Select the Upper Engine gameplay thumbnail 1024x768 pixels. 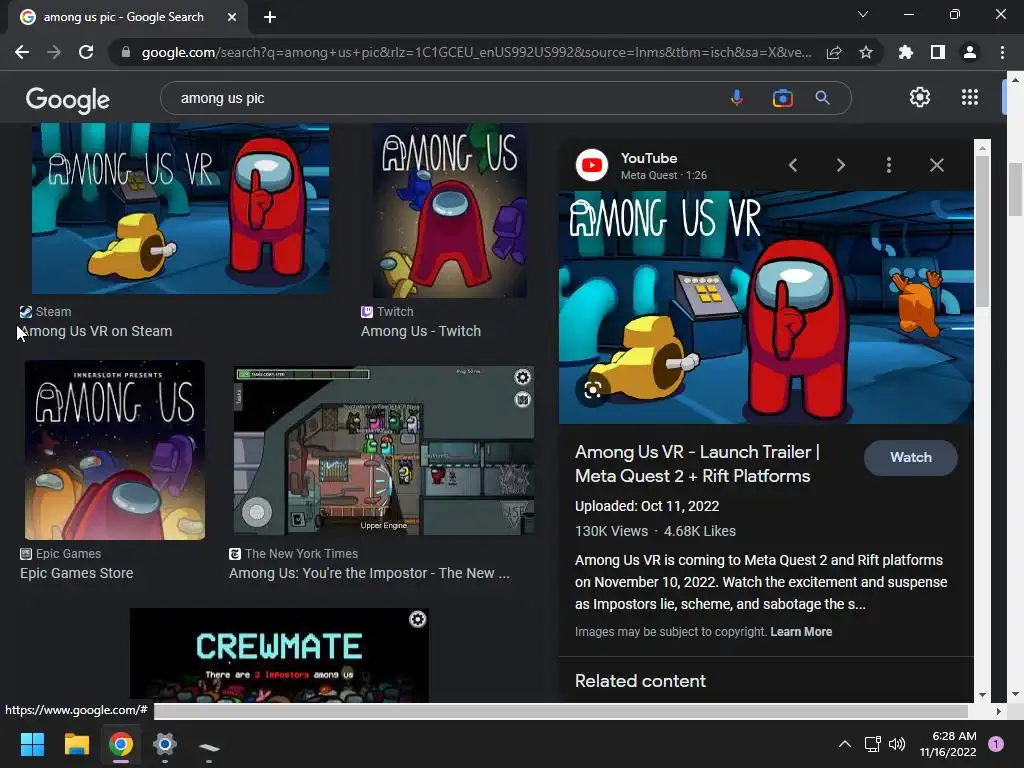[x=384, y=451]
